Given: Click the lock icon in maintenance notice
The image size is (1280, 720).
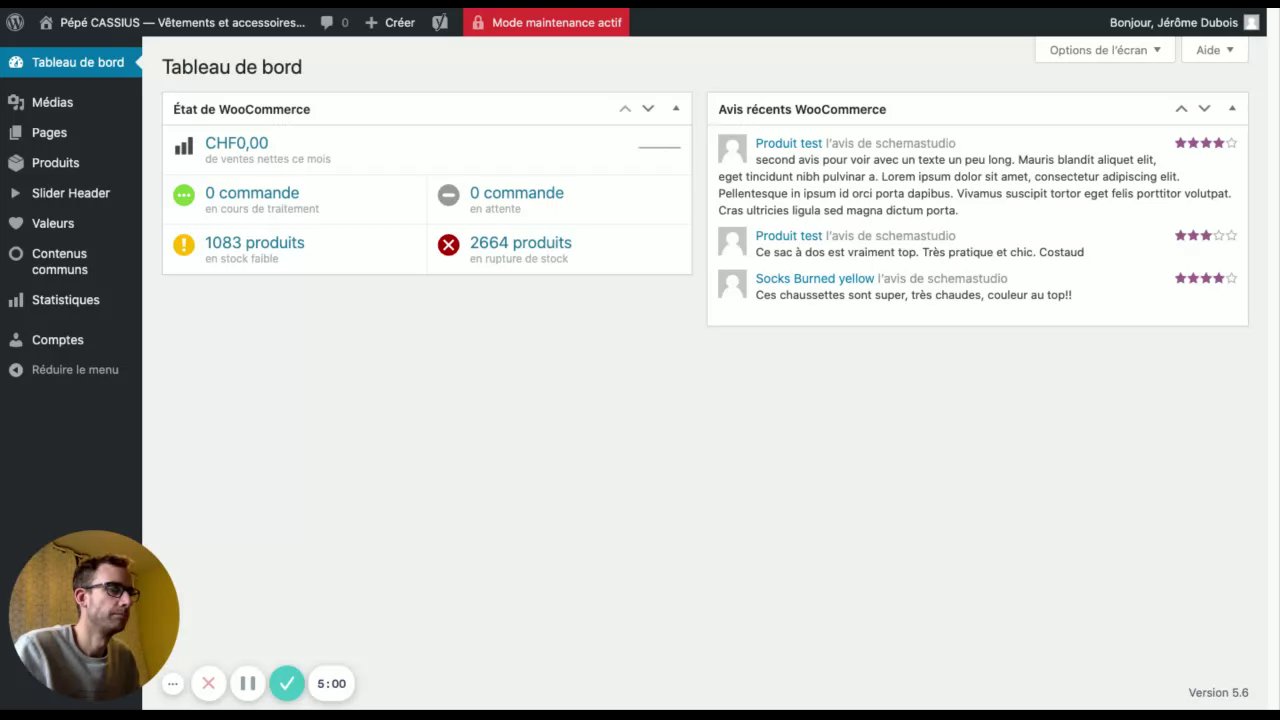Looking at the screenshot, I should [x=478, y=22].
